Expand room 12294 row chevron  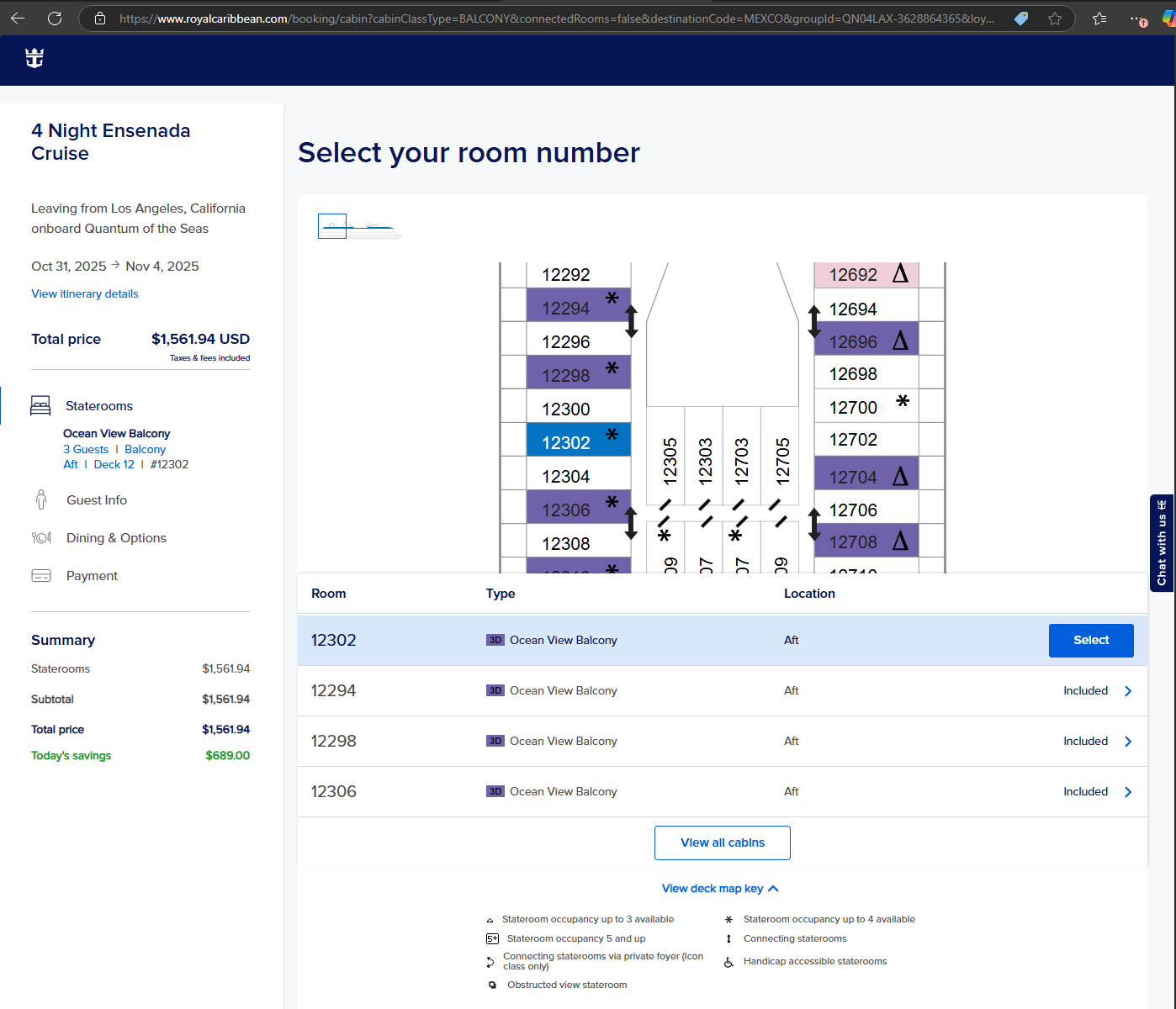[1128, 691]
